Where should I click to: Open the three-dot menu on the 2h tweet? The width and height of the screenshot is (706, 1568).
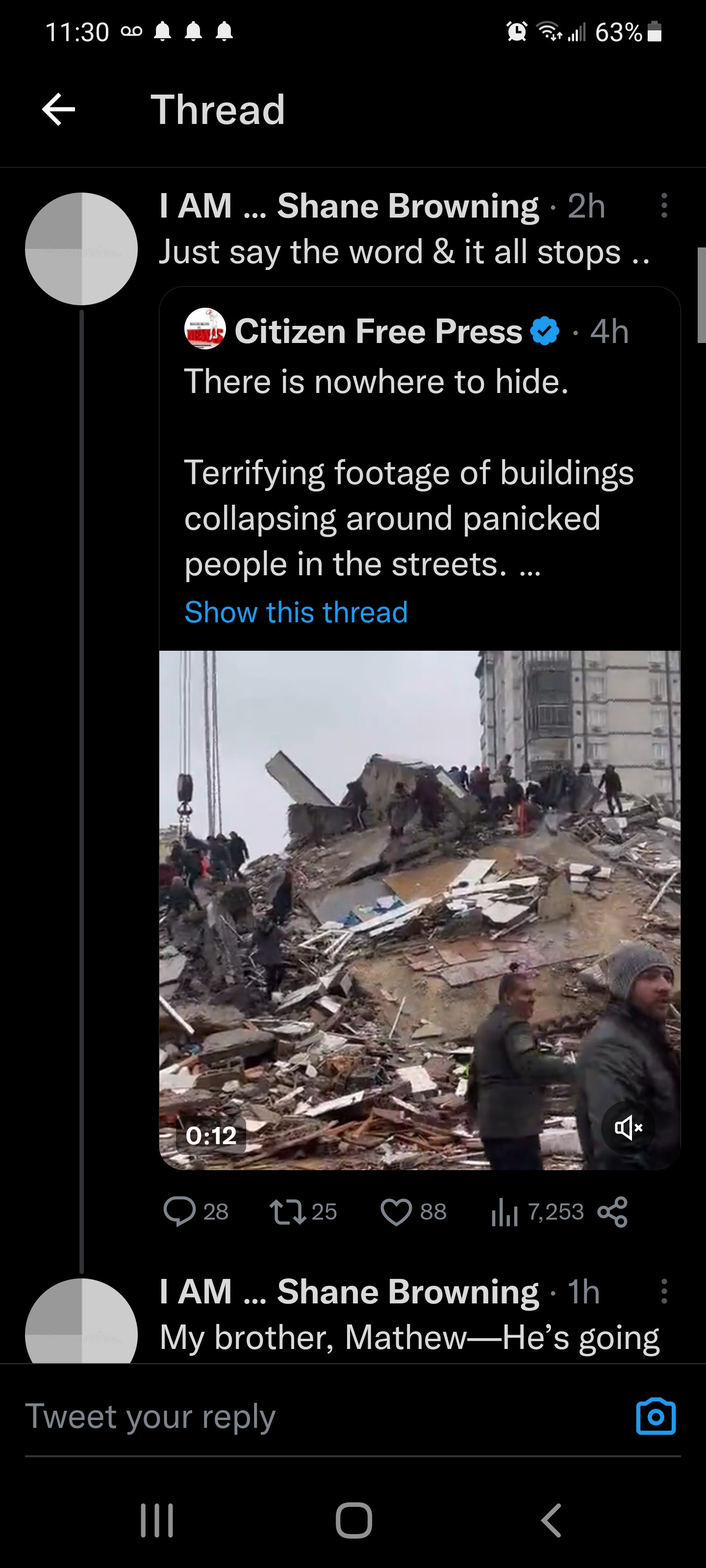point(664,206)
